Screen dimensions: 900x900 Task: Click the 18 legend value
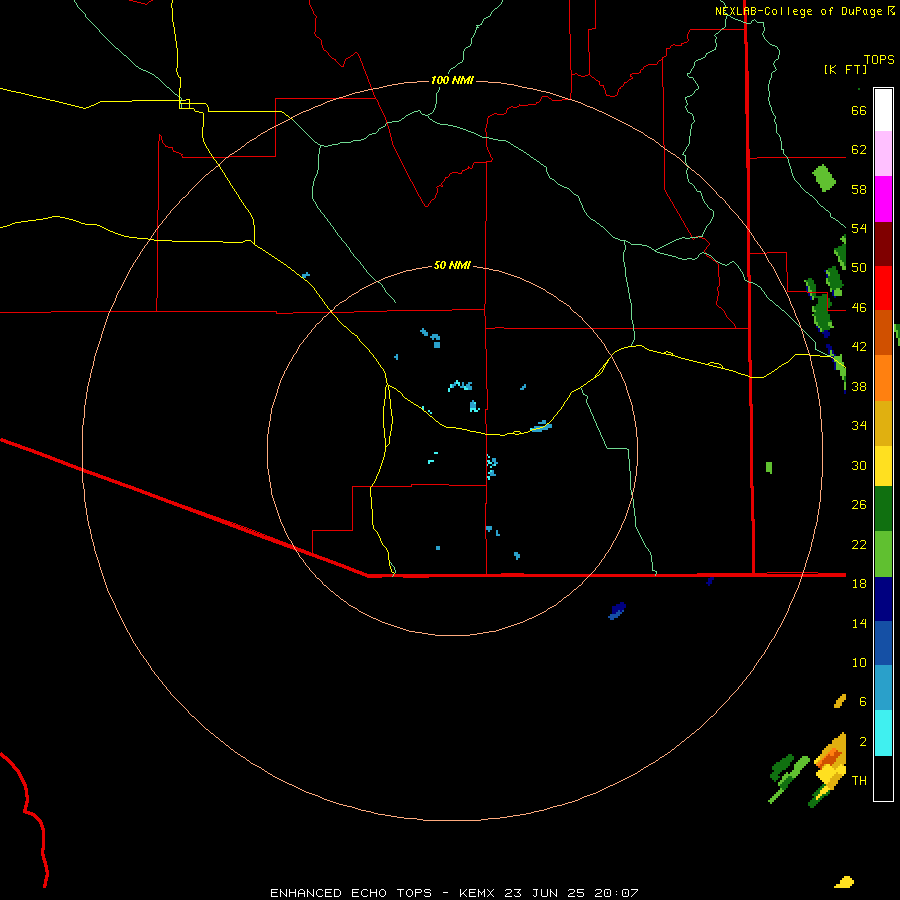coord(859,584)
